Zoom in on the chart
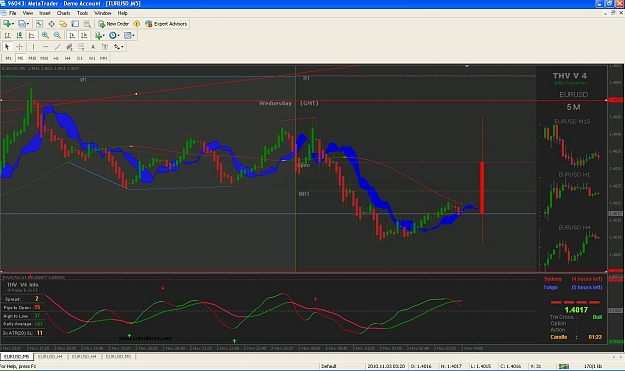 pos(45,35)
